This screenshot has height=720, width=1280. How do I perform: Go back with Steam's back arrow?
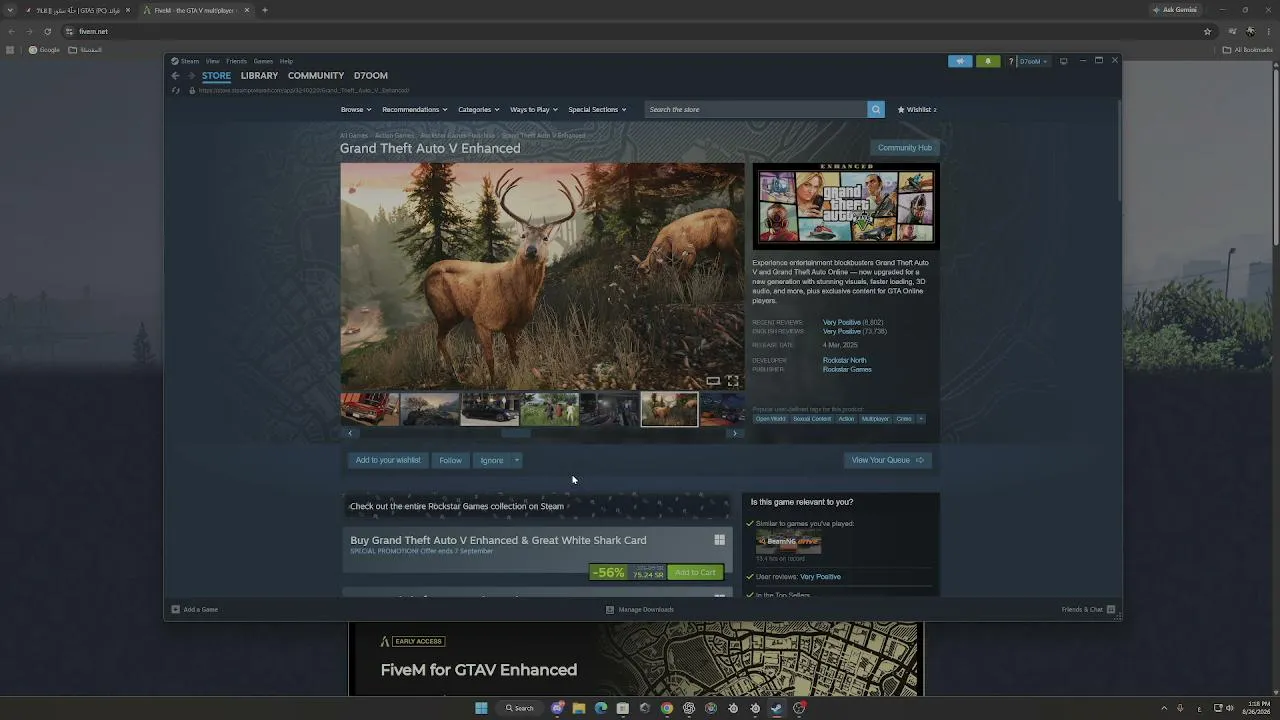pos(175,76)
